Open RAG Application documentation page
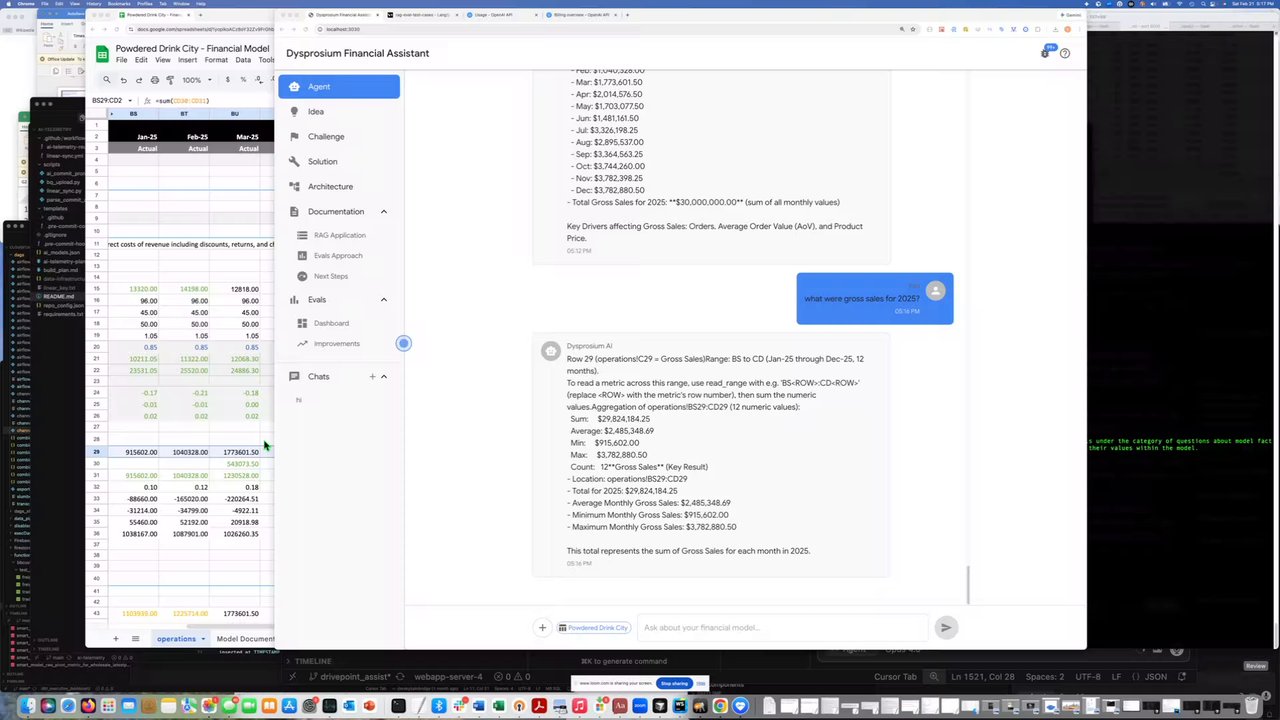 (339, 235)
